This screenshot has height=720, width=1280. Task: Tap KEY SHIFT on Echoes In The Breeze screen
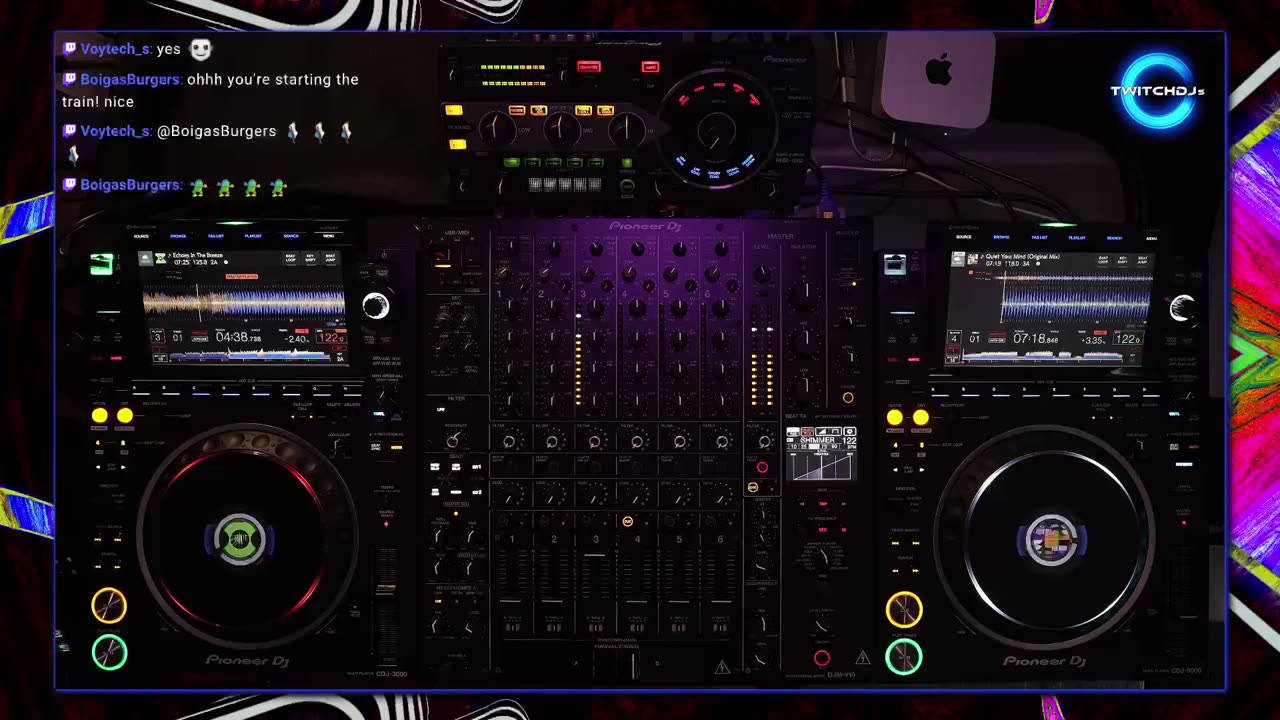(310, 259)
